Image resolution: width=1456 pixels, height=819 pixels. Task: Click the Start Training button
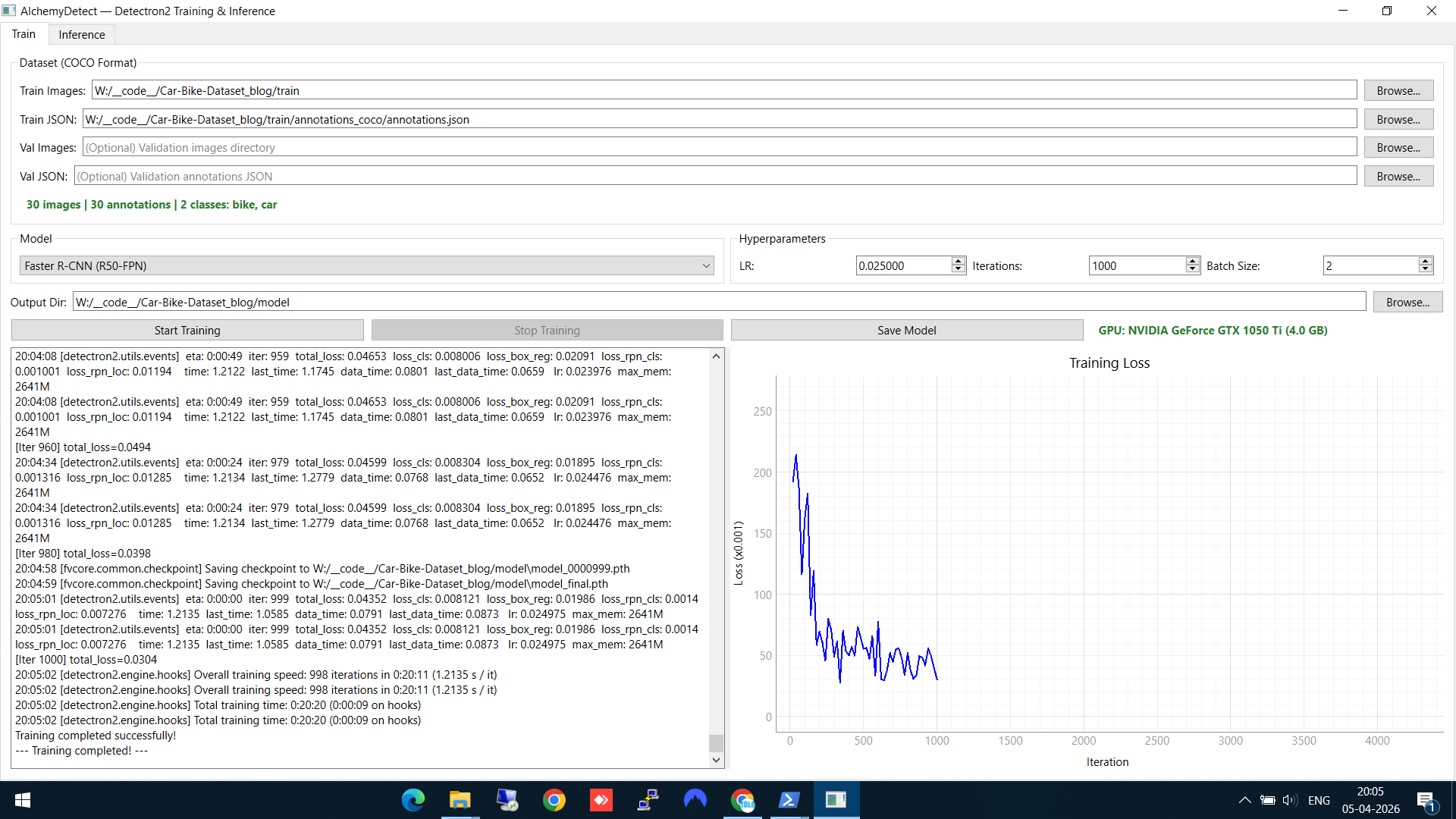point(187,330)
